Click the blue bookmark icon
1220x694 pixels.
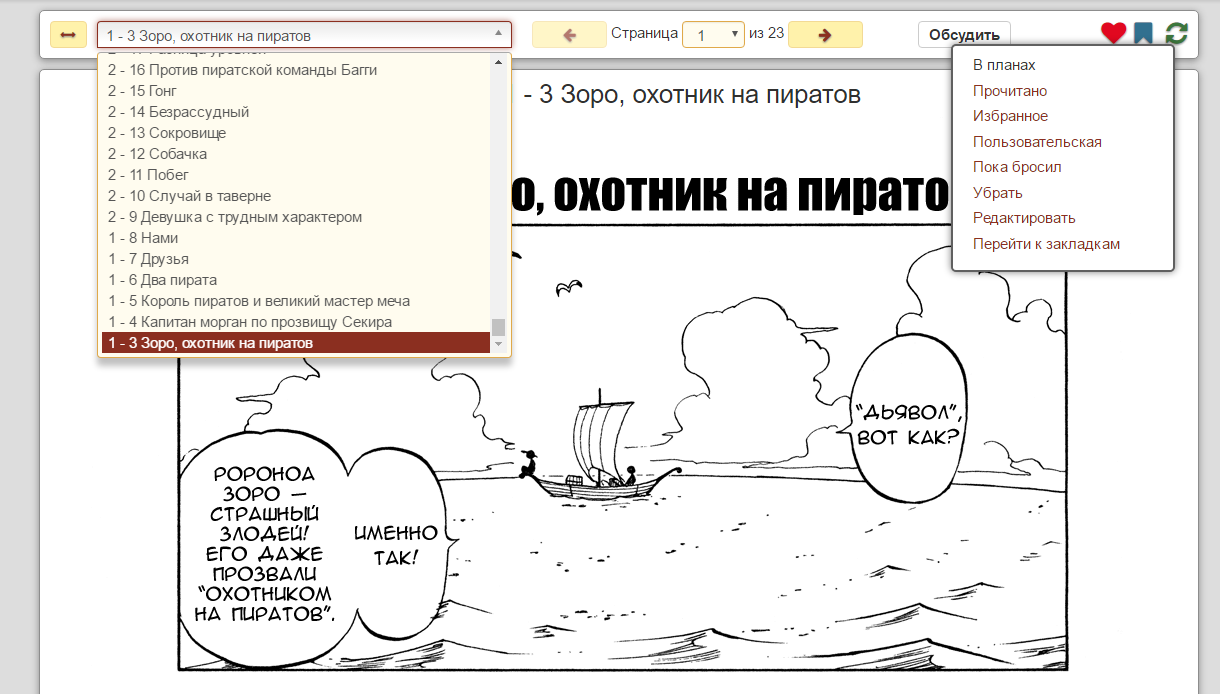[x=1143, y=33]
